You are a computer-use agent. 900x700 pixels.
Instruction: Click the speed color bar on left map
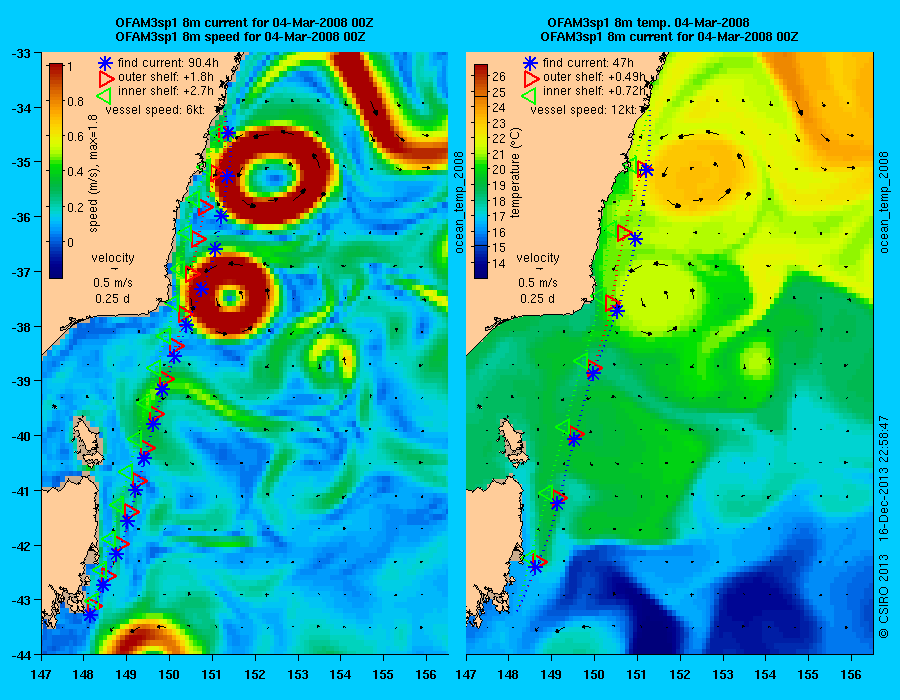click(56, 170)
